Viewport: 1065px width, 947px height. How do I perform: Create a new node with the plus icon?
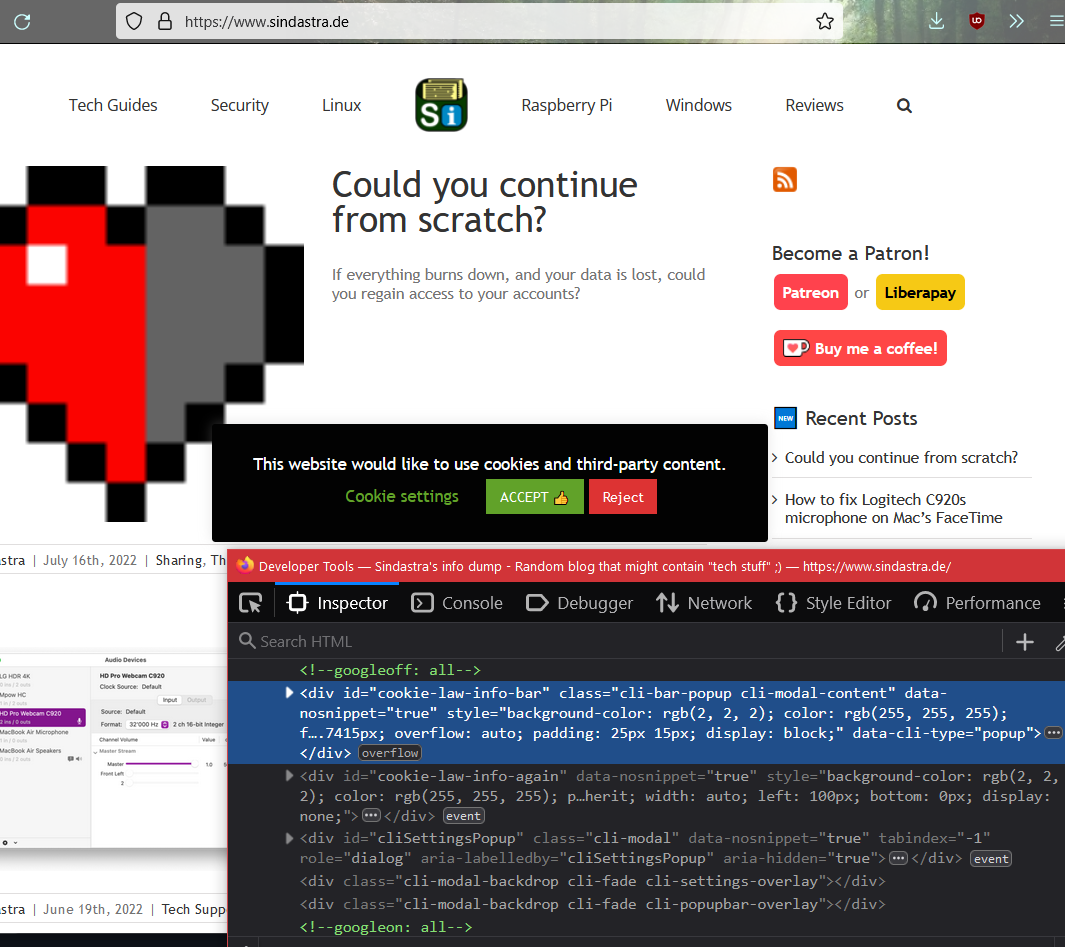[x=1024, y=641]
